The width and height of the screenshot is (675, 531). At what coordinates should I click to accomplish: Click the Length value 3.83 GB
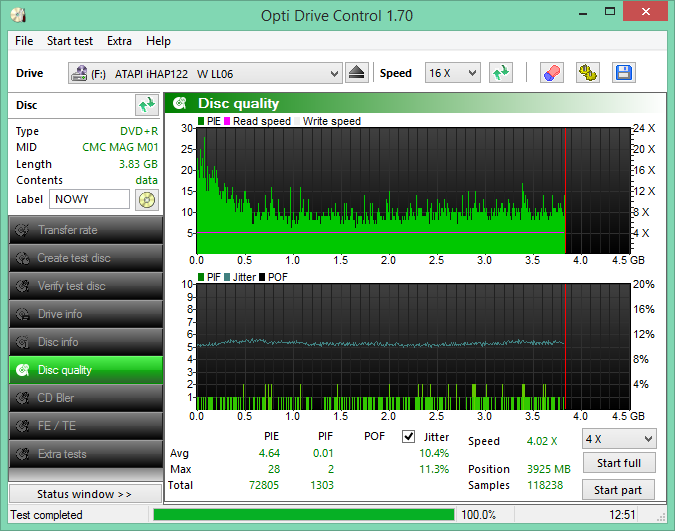[x=138, y=164]
